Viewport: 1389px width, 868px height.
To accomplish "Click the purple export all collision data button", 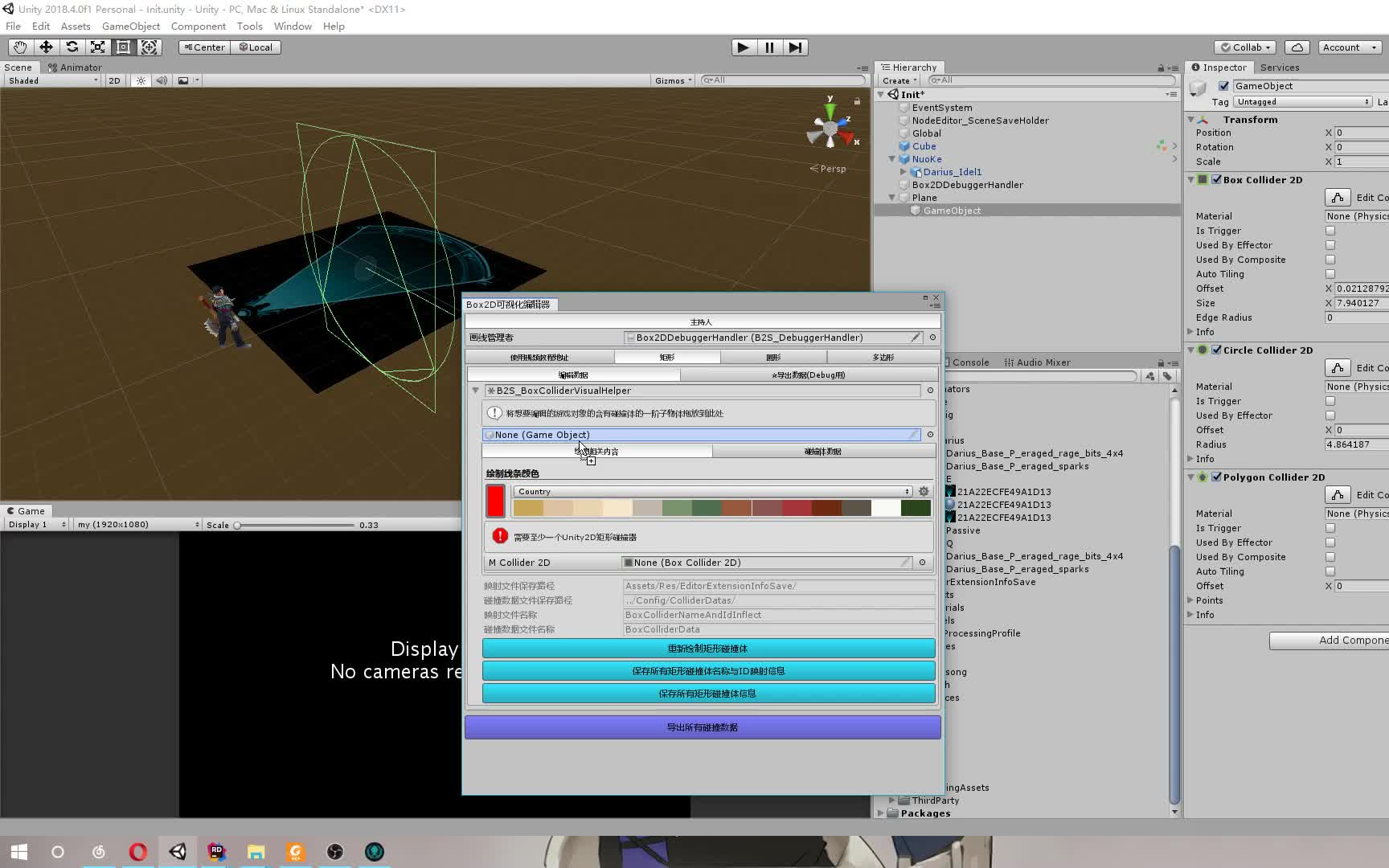I will pyautogui.click(x=703, y=727).
